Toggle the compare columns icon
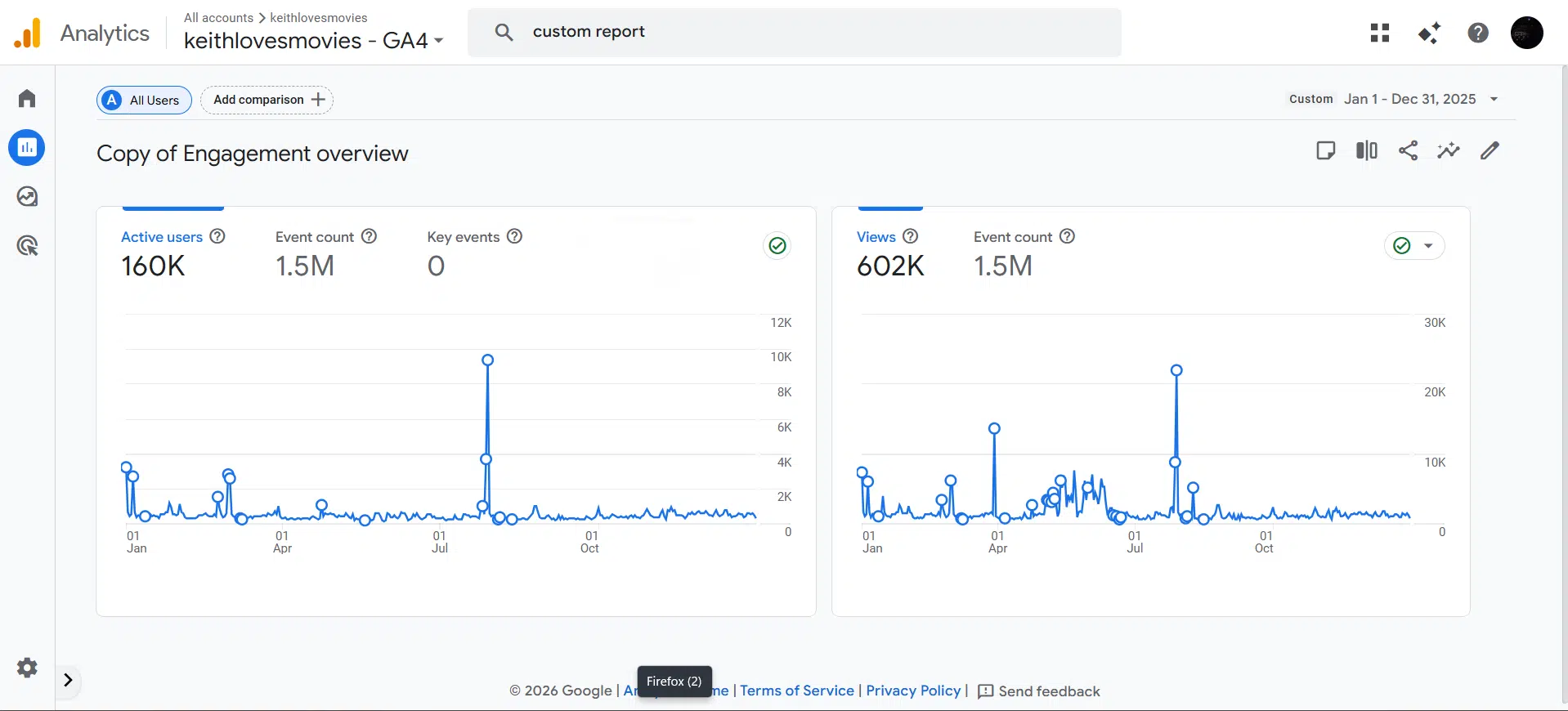 (x=1367, y=150)
